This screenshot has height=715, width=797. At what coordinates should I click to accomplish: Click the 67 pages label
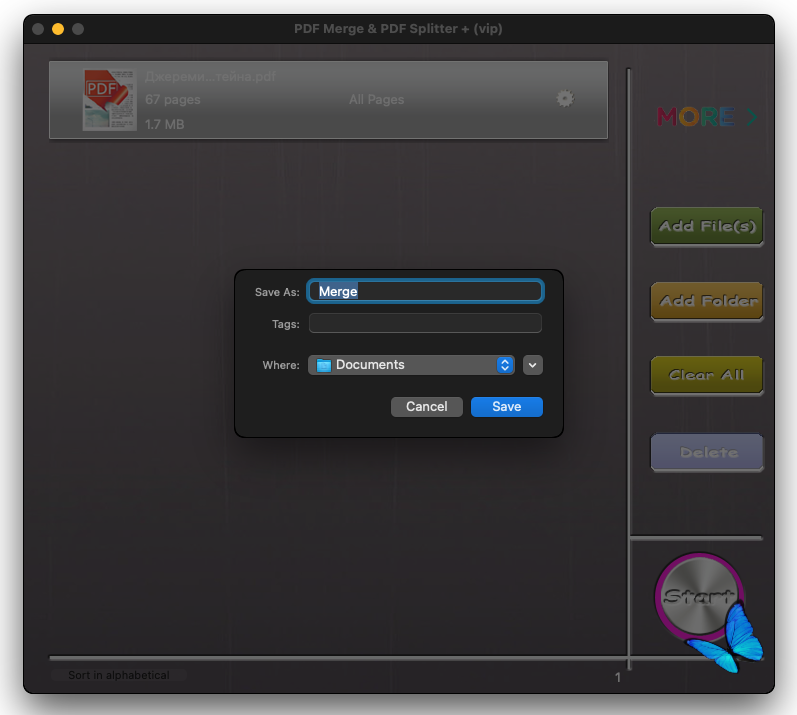coord(173,100)
